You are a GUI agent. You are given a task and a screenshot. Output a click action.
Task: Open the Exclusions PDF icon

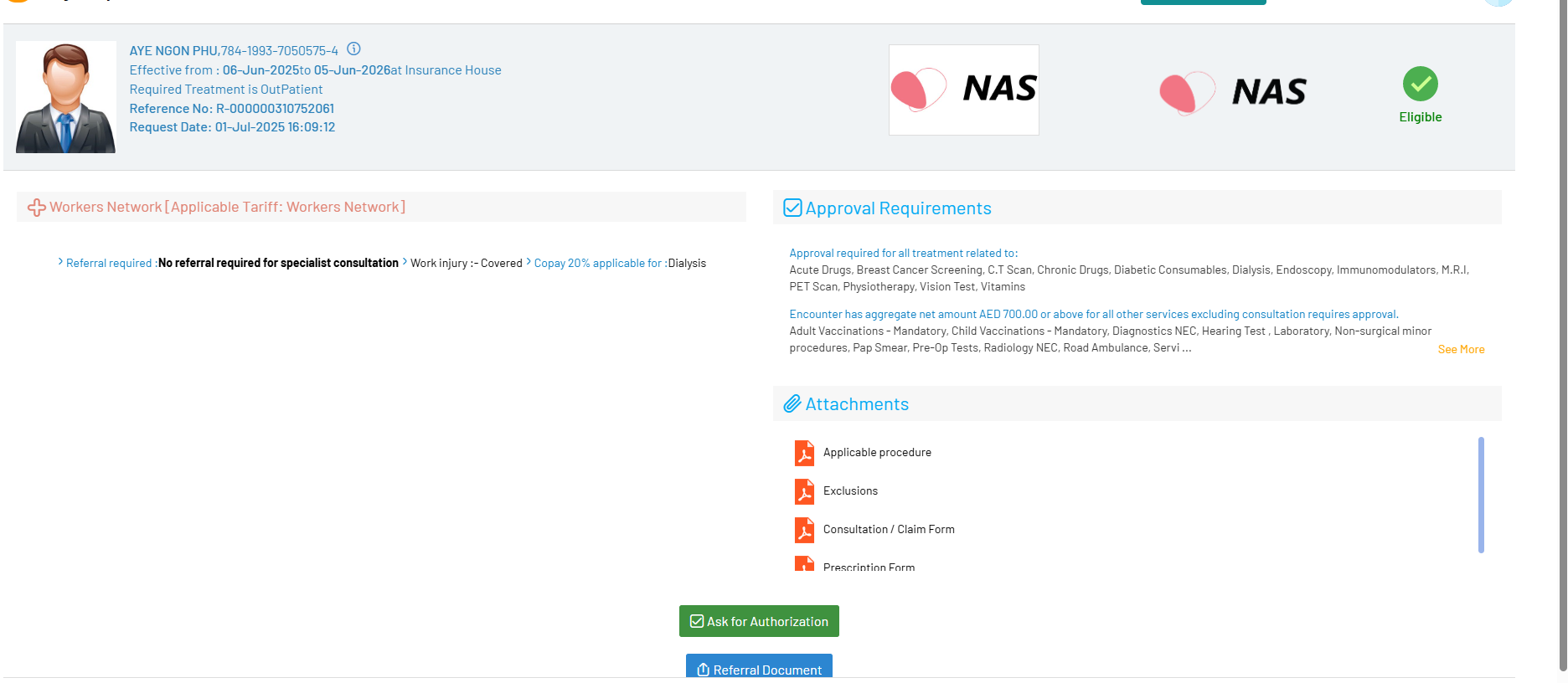(804, 491)
